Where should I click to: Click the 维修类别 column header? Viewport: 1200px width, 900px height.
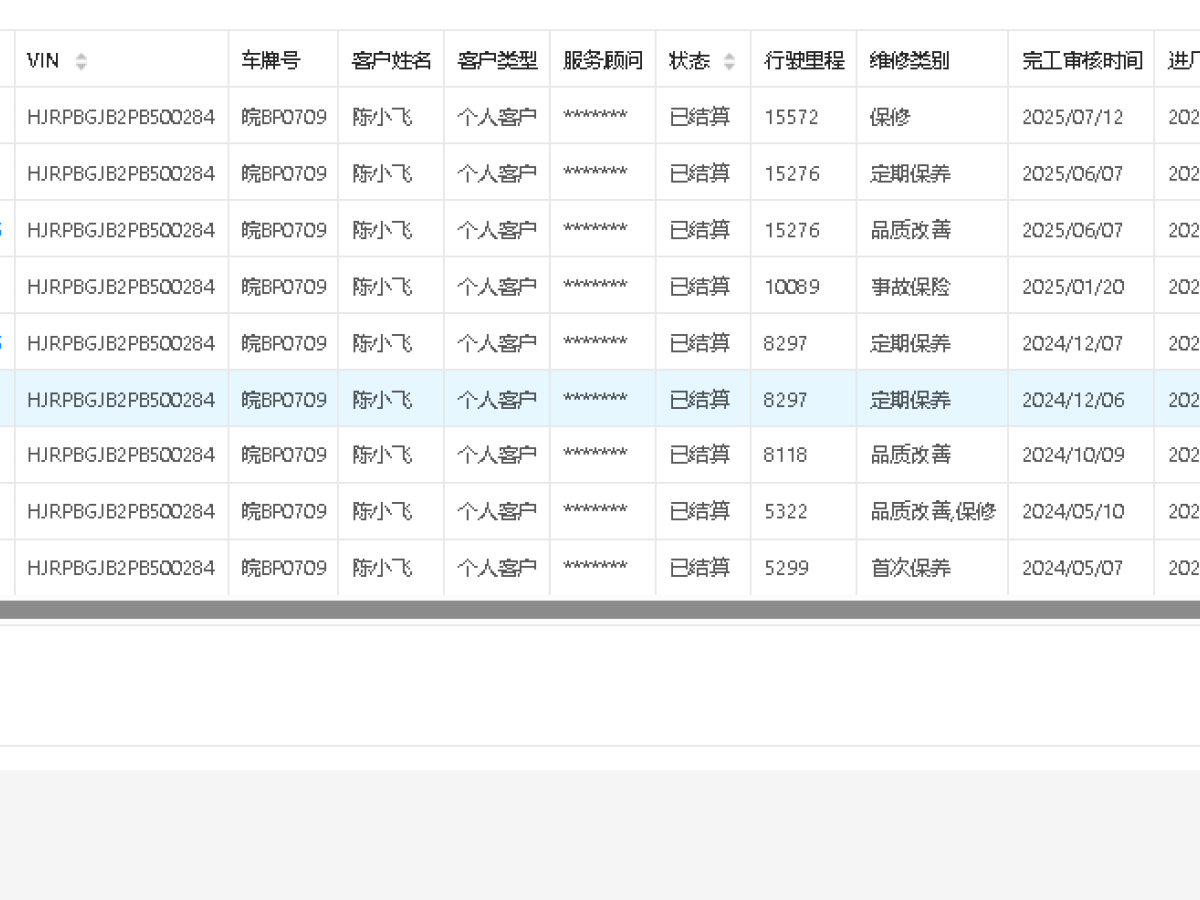click(910, 61)
